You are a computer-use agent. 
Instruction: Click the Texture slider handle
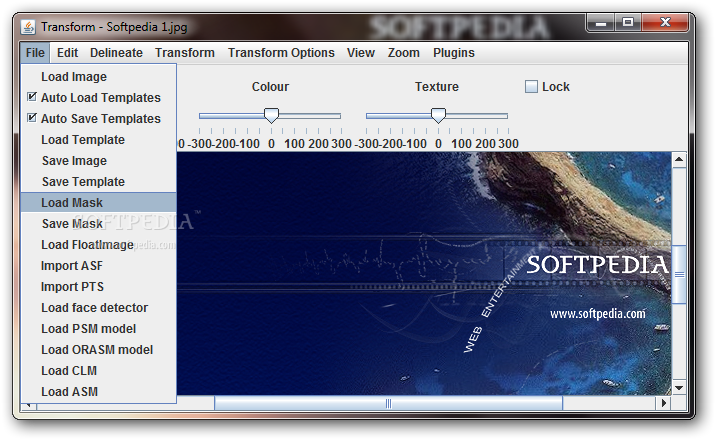pos(438,115)
